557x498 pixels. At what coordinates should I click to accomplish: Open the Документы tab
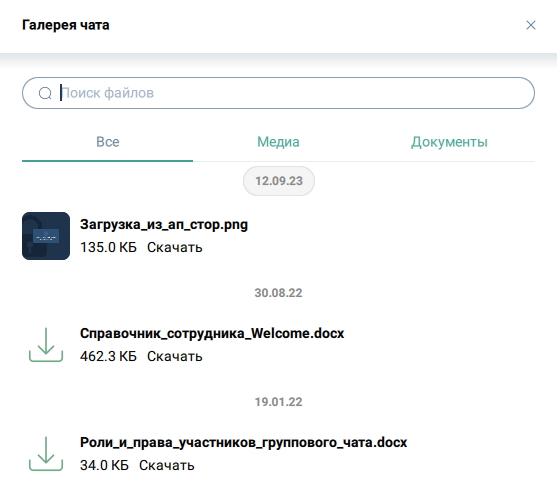449,142
